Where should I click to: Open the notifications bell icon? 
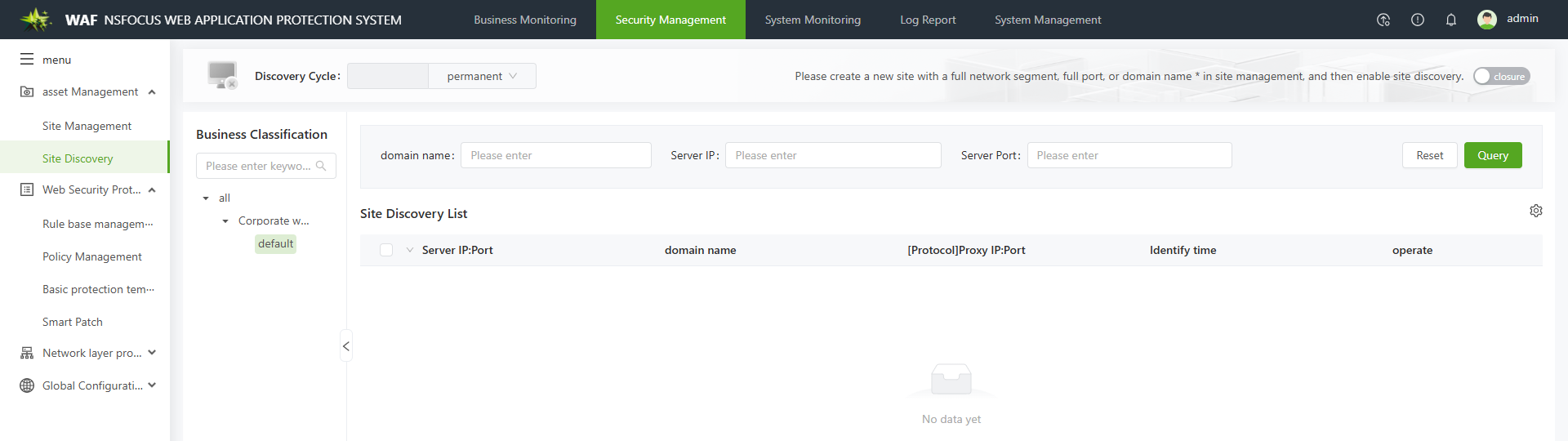(1451, 20)
